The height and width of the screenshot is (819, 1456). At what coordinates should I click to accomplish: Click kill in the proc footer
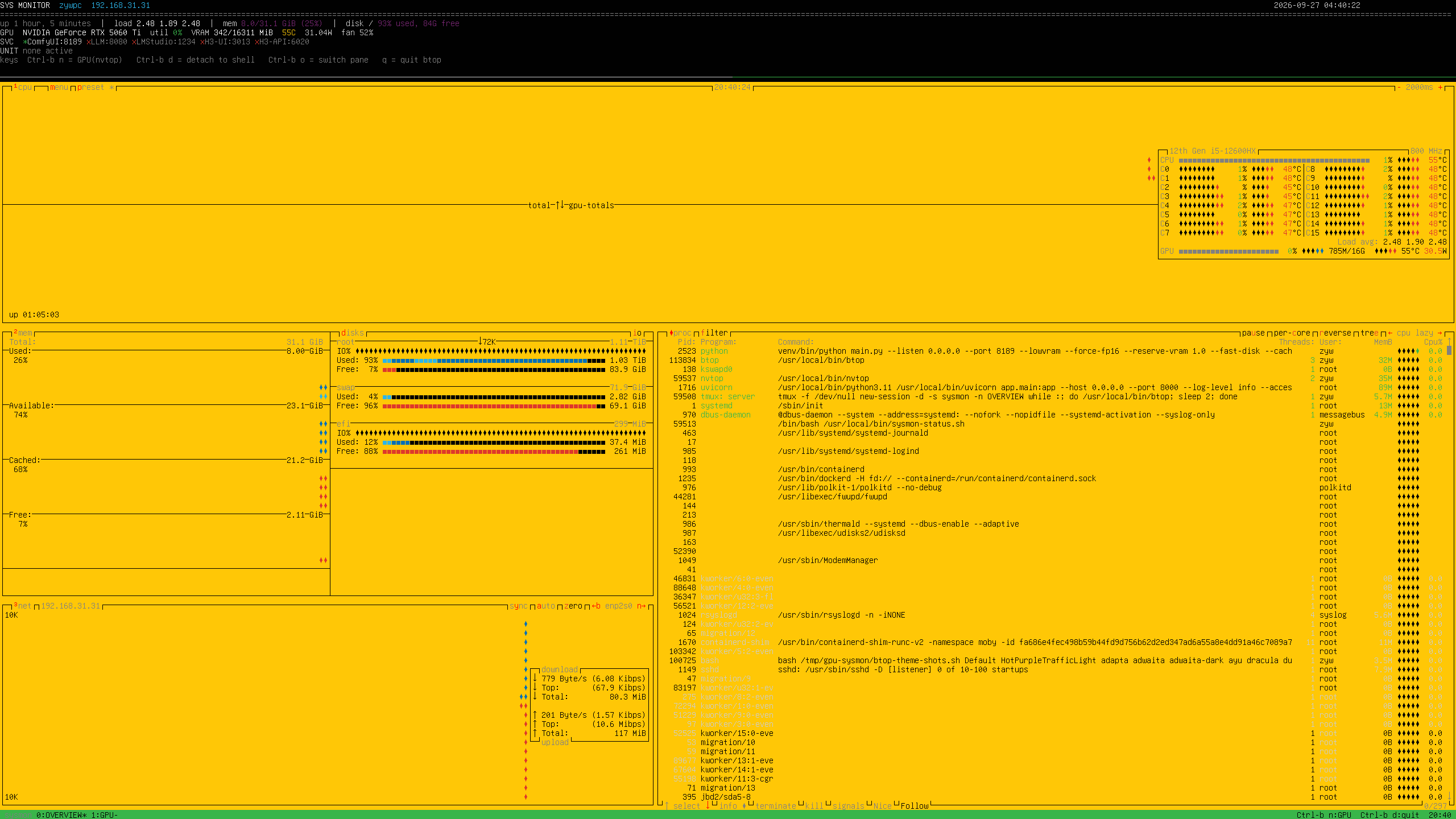814,806
